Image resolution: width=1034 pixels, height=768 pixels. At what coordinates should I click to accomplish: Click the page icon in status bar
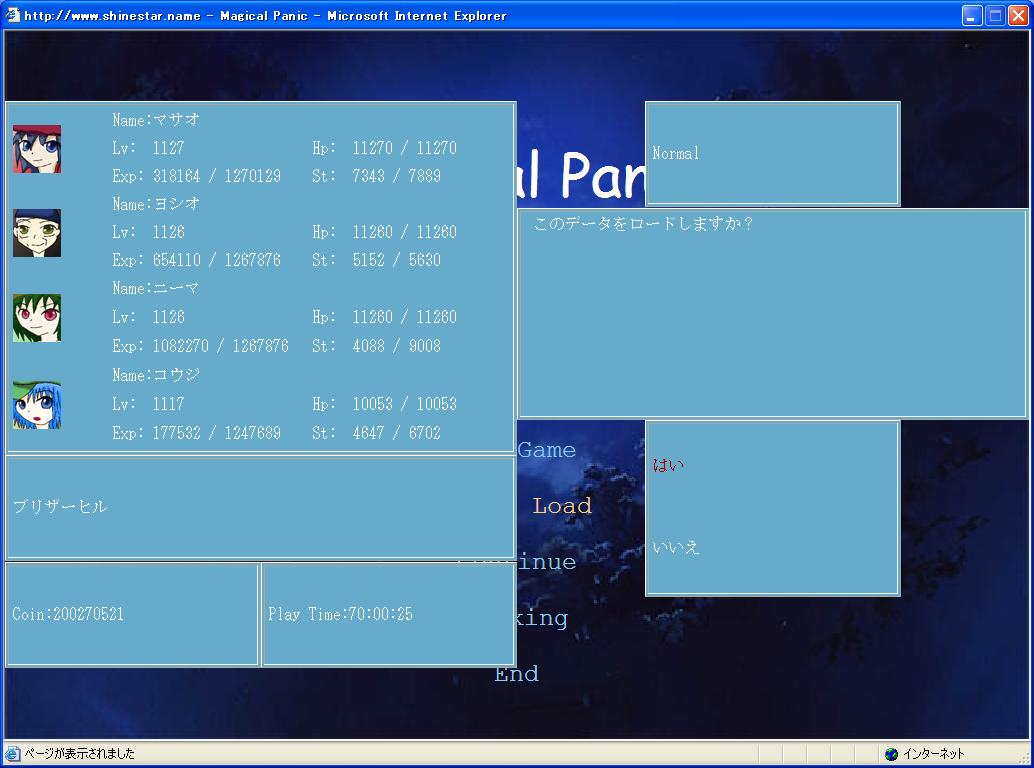pos(12,753)
